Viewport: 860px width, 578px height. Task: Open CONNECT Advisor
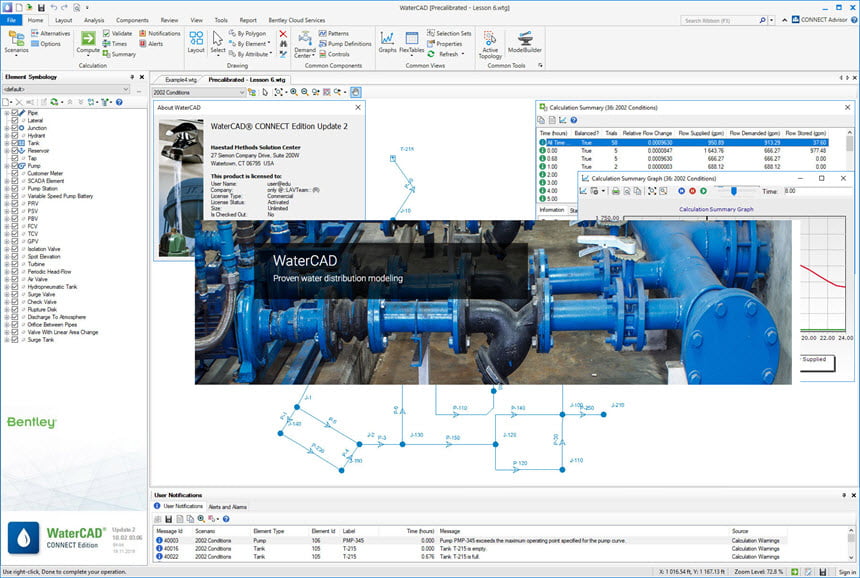point(820,20)
